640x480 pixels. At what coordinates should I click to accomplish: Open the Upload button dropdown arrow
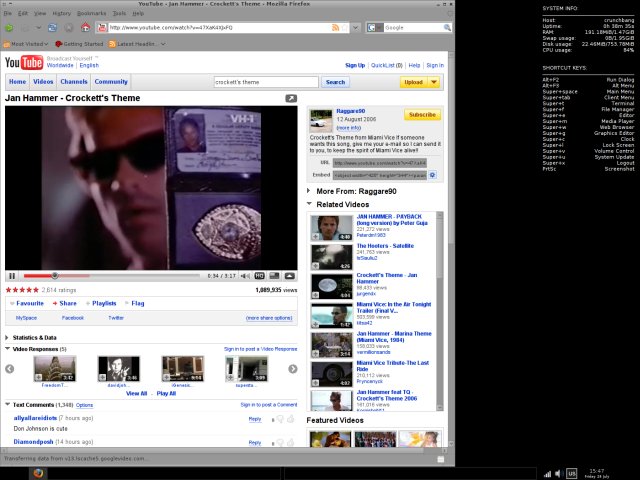433,82
